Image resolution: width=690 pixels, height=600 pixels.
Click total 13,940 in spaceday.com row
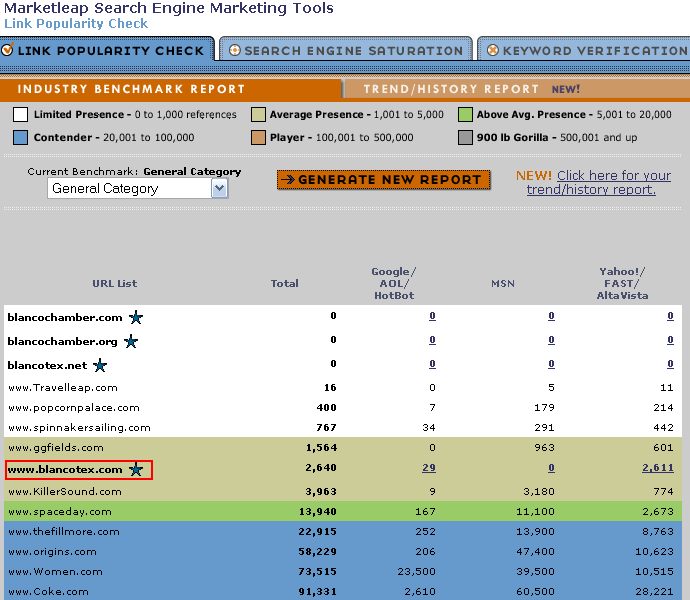click(x=318, y=512)
